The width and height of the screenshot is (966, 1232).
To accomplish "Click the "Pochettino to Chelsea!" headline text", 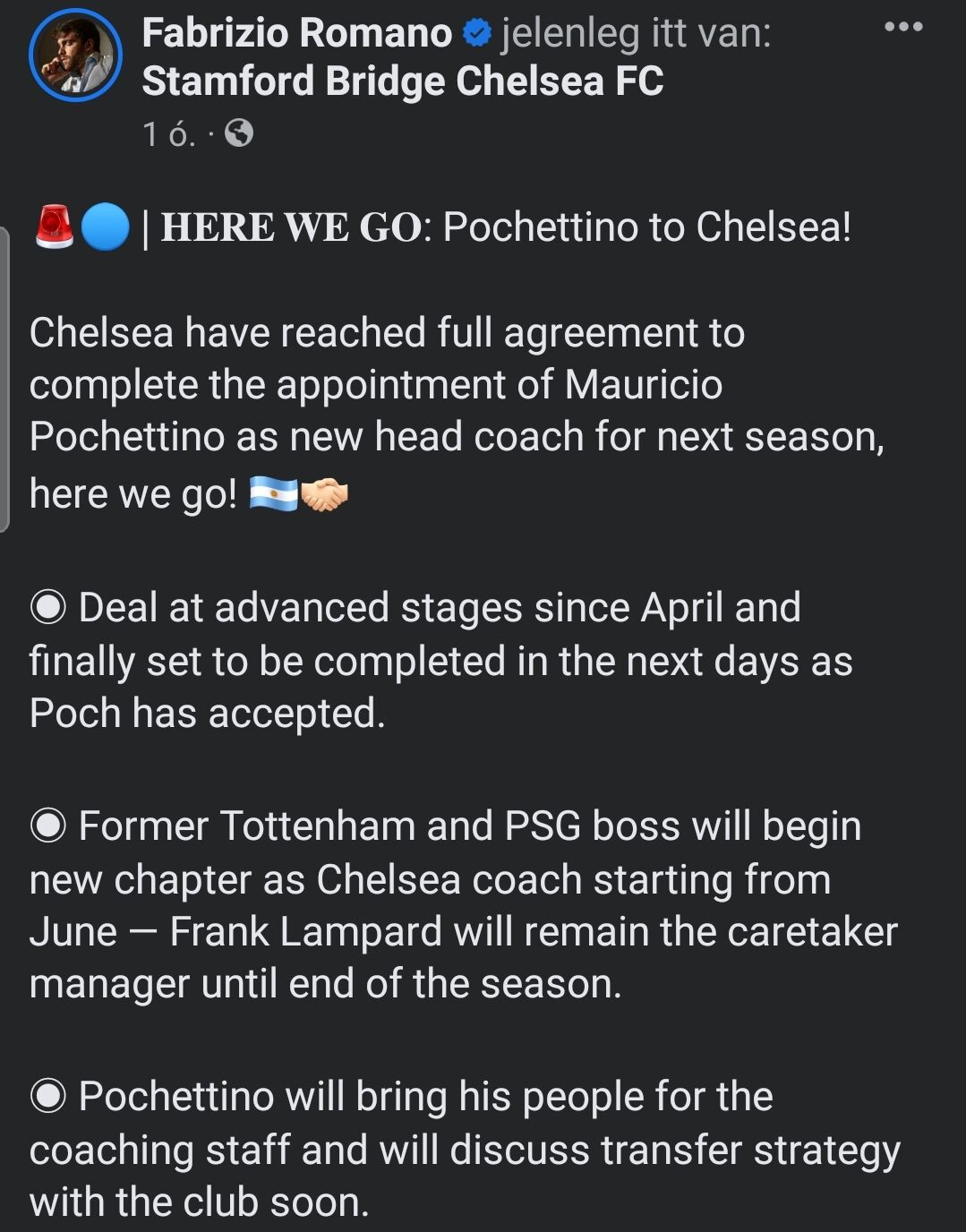I will click(x=646, y=227).
